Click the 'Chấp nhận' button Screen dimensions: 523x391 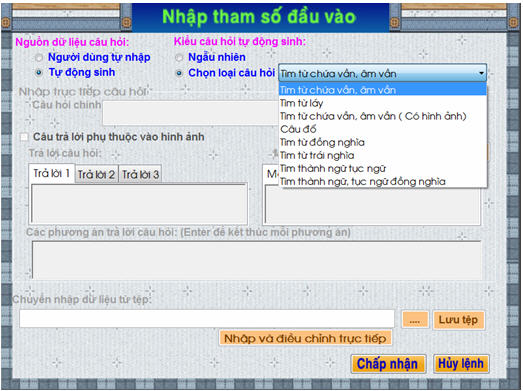[x=388, y=363]
